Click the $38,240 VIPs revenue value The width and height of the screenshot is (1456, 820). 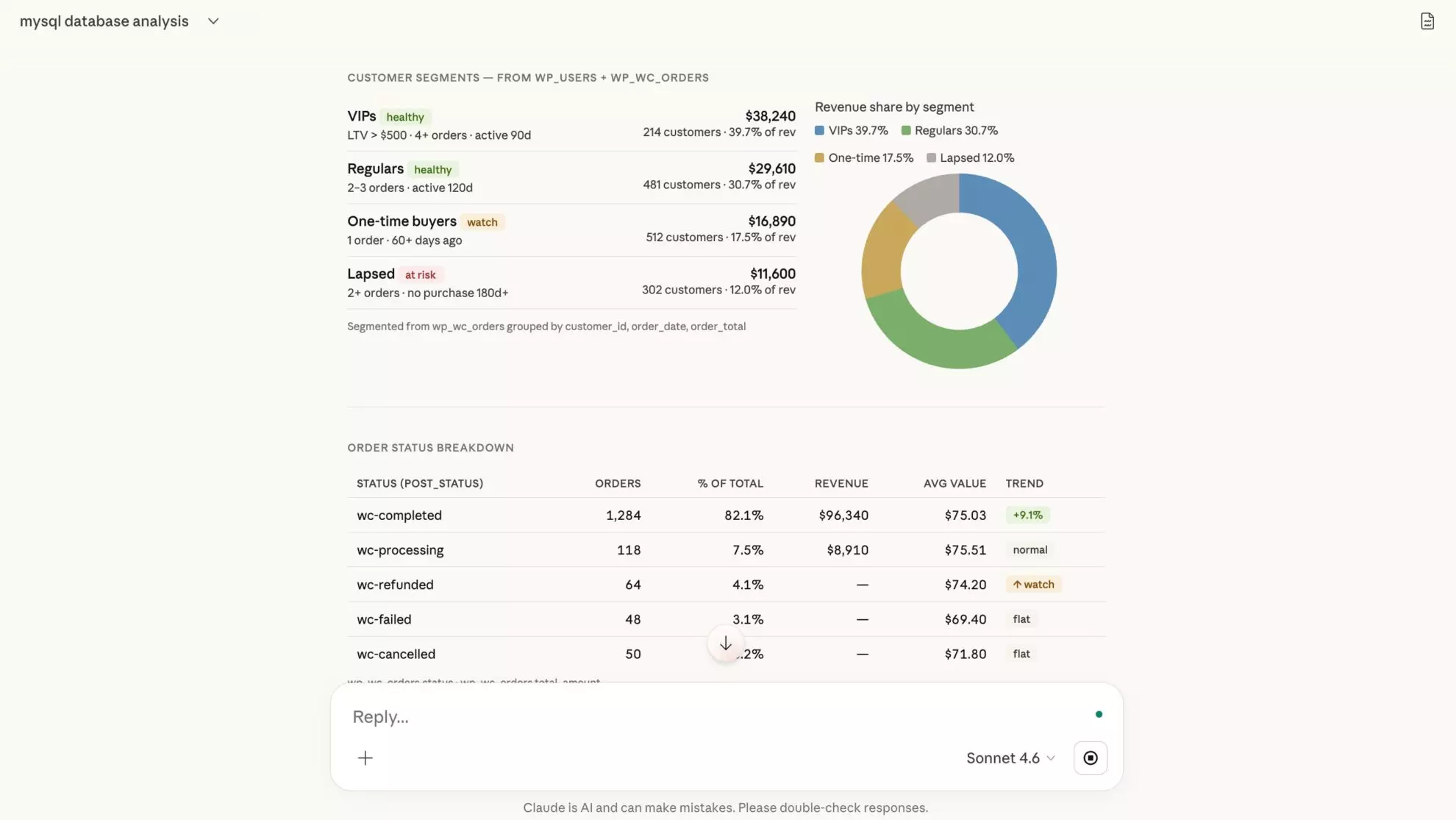coord(770,116)
